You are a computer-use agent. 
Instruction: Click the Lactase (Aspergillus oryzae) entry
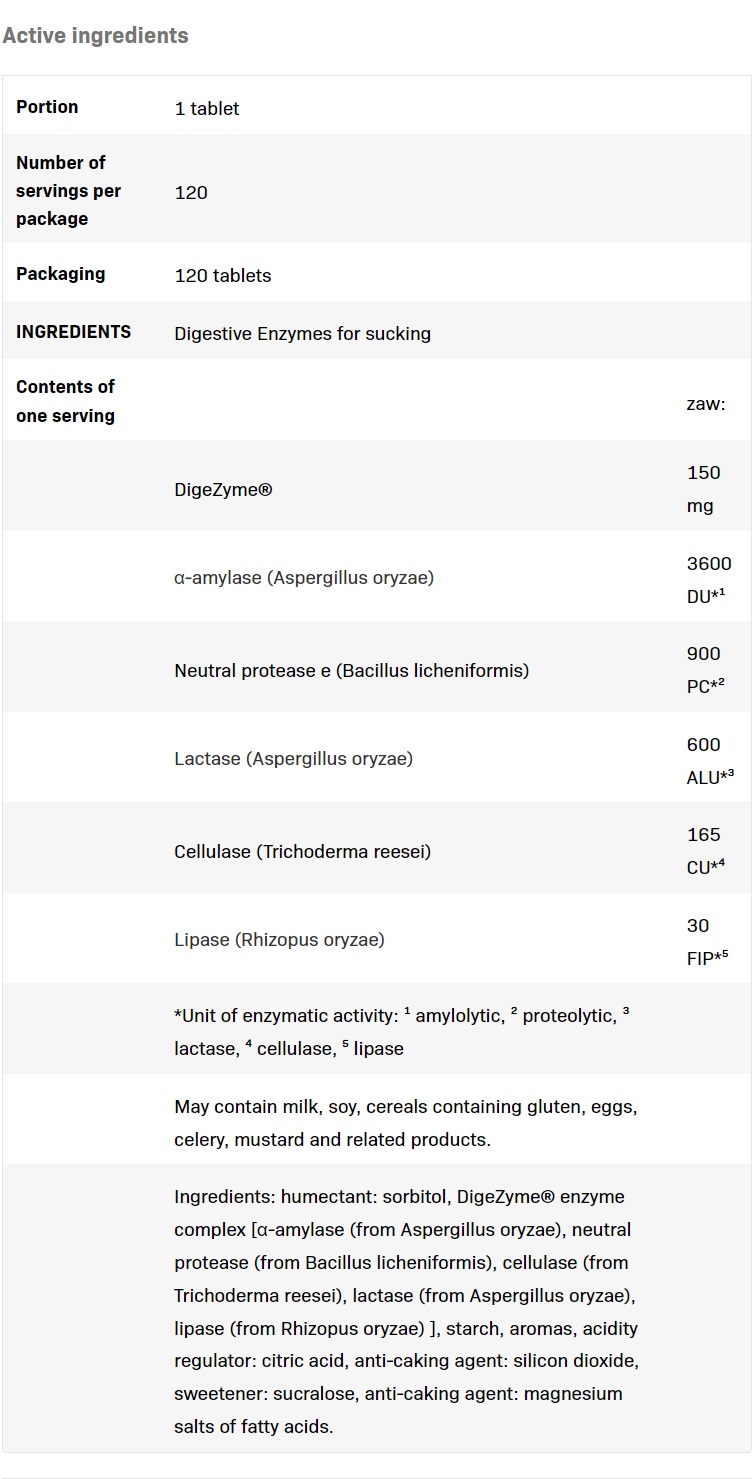[x=293, y=758]
